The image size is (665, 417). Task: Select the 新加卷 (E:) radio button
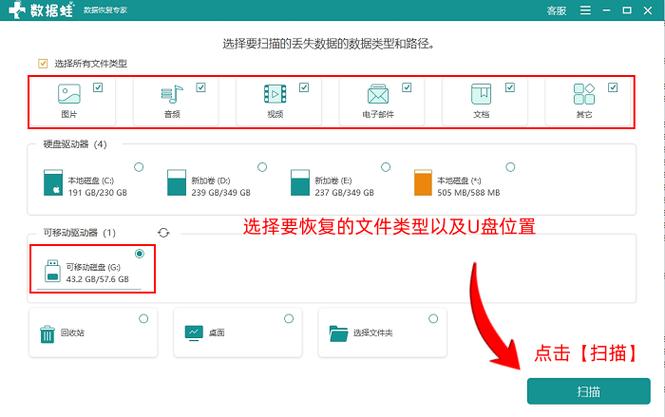[x=386, y=167]
